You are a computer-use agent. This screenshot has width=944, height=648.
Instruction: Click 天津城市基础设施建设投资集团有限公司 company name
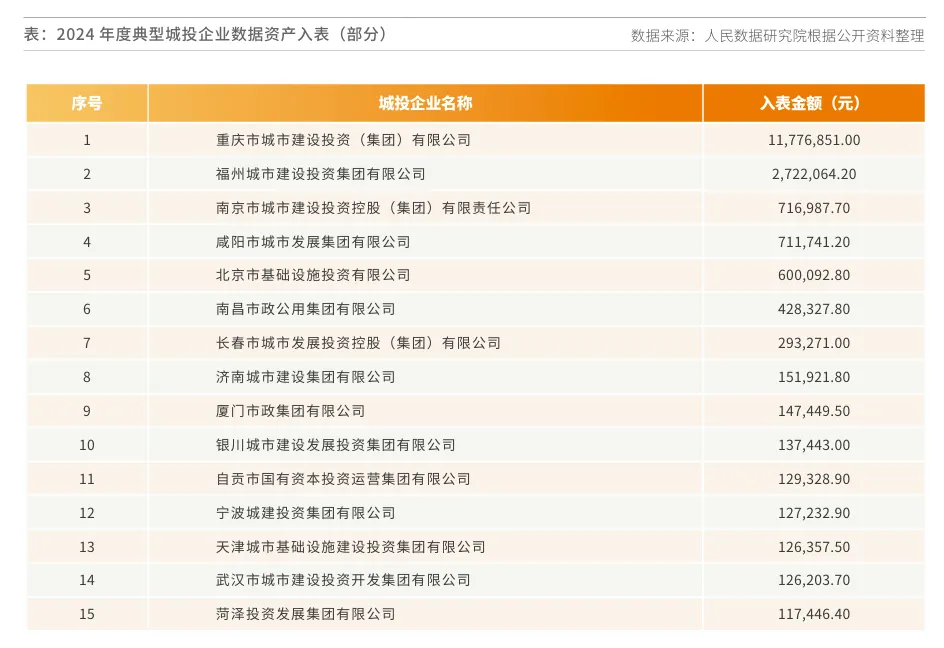(350, 547)
